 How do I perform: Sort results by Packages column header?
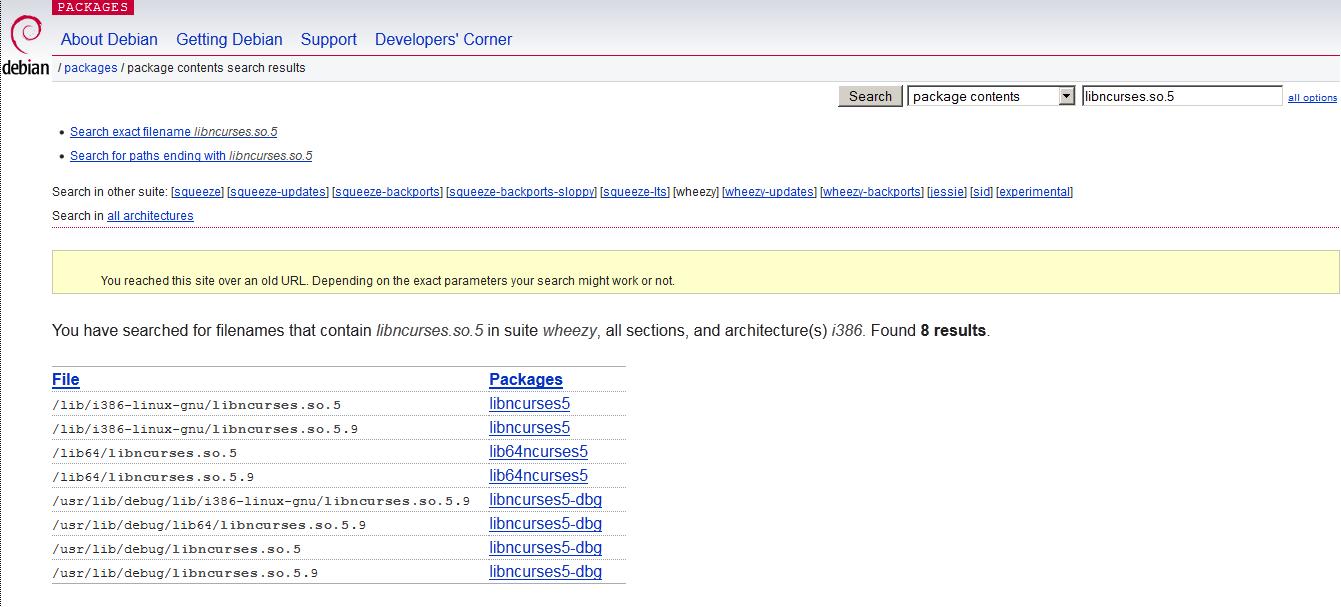coord(526,380)
